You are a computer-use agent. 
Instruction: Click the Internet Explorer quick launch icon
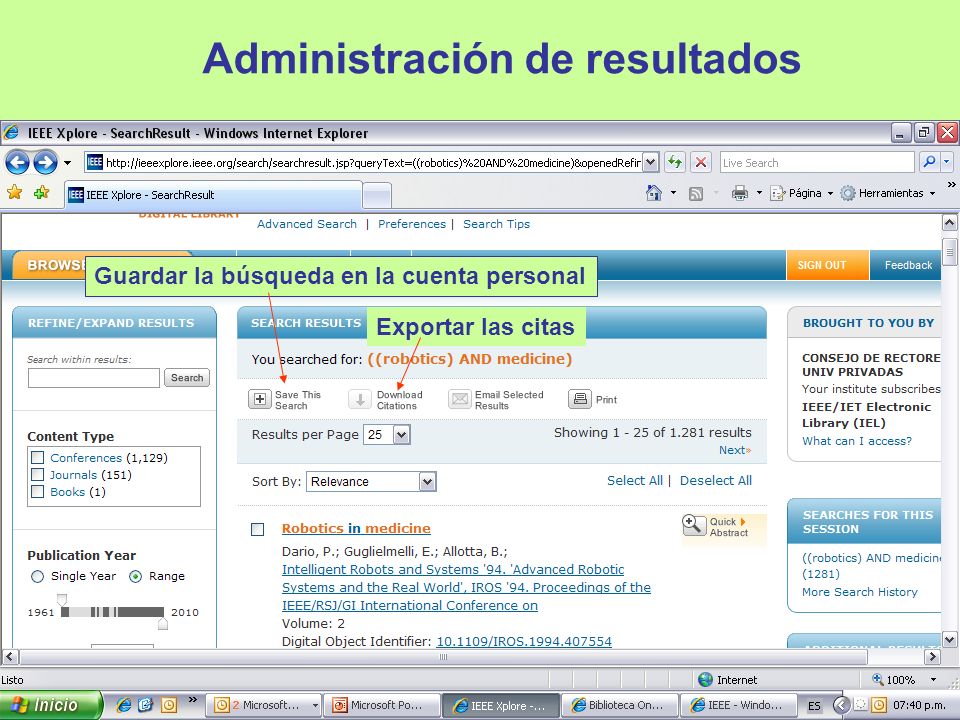coord(124,705)
